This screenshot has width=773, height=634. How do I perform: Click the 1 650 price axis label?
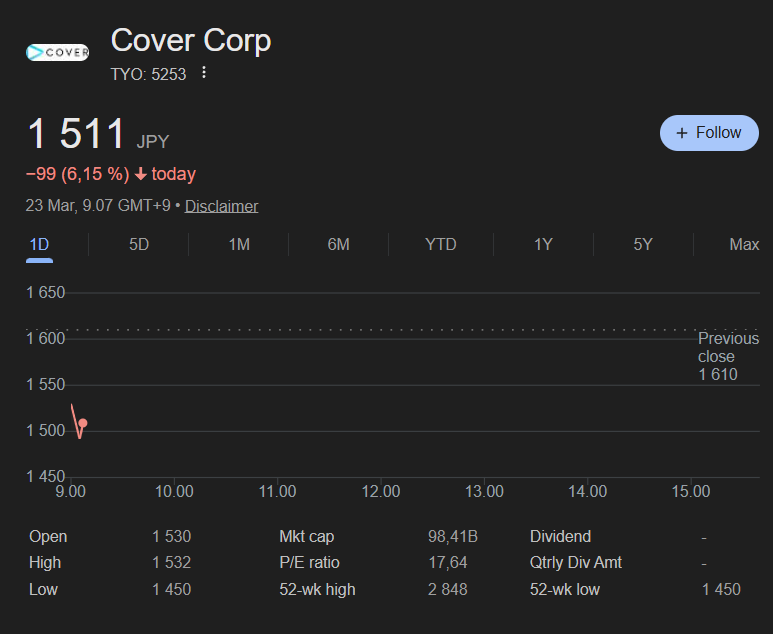tap(45, 293)
